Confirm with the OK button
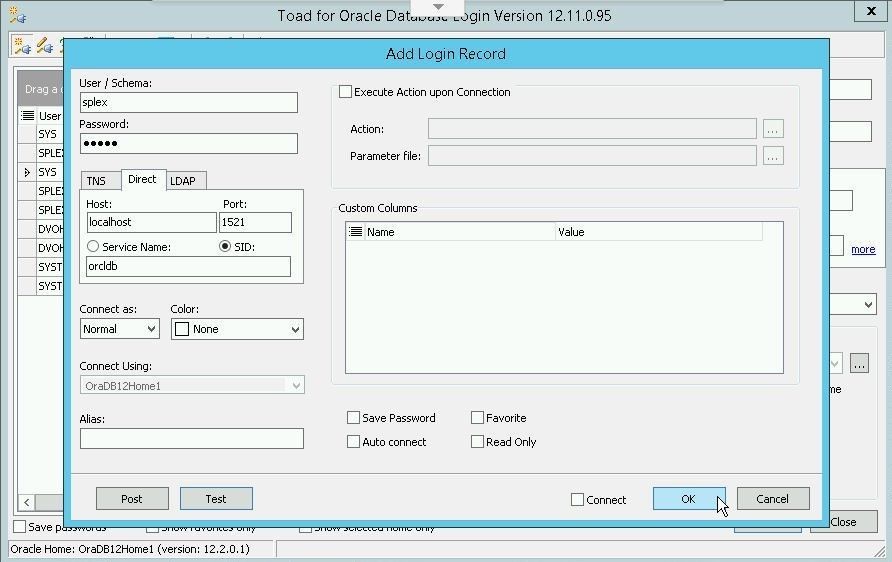 (689, 499)
